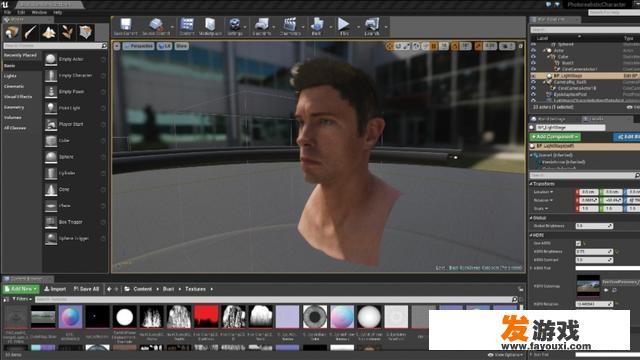Collapse the Transform section in Details
640x360 pixels.
(x=531, y=184)
